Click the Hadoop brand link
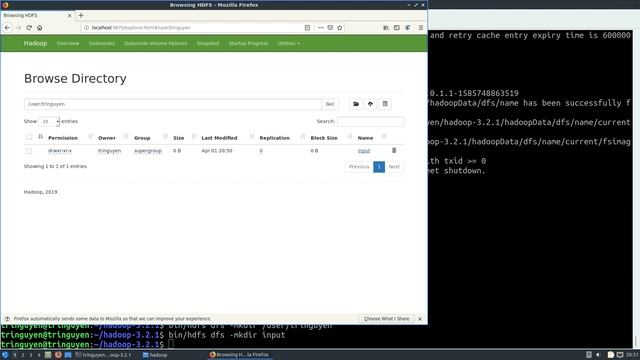The image size is (640, 360). click(35, 43)
